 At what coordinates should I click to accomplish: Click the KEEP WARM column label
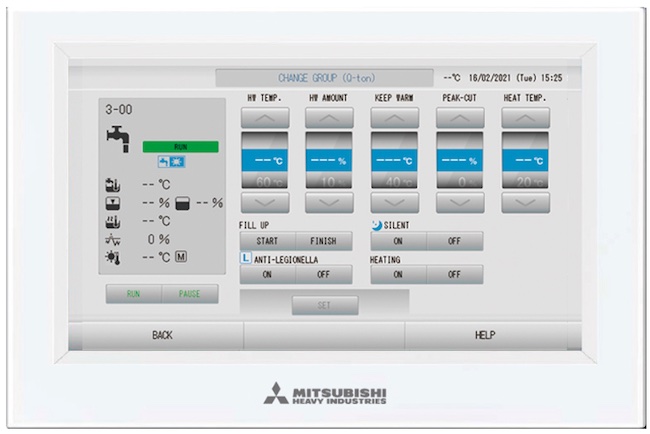tap(394, 98)
